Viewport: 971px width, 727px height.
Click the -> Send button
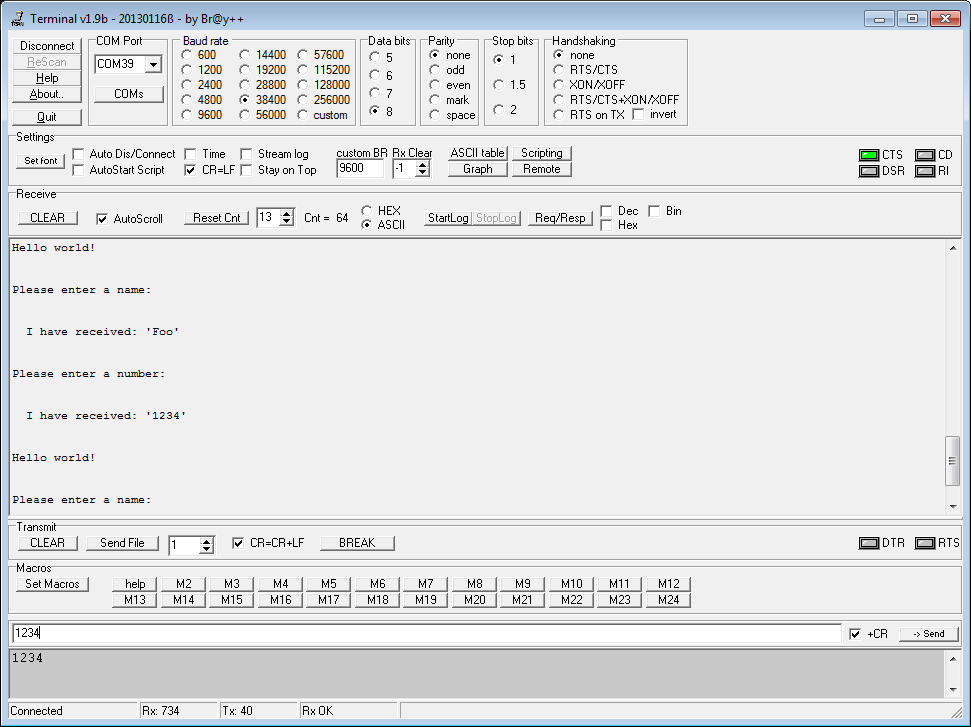(x=928, y=633)
